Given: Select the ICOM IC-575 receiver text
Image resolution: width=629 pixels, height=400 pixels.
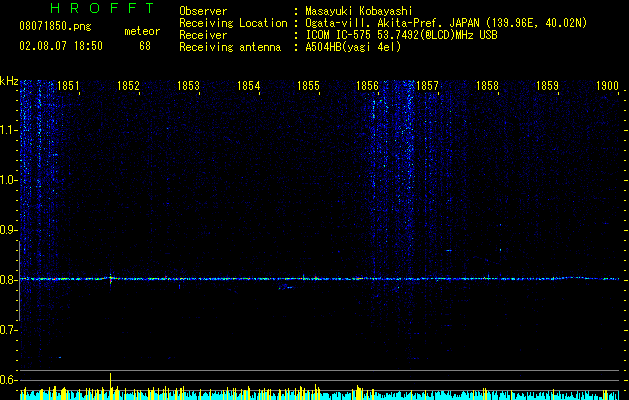Looking at the screenshot, I should click(401, 35).
